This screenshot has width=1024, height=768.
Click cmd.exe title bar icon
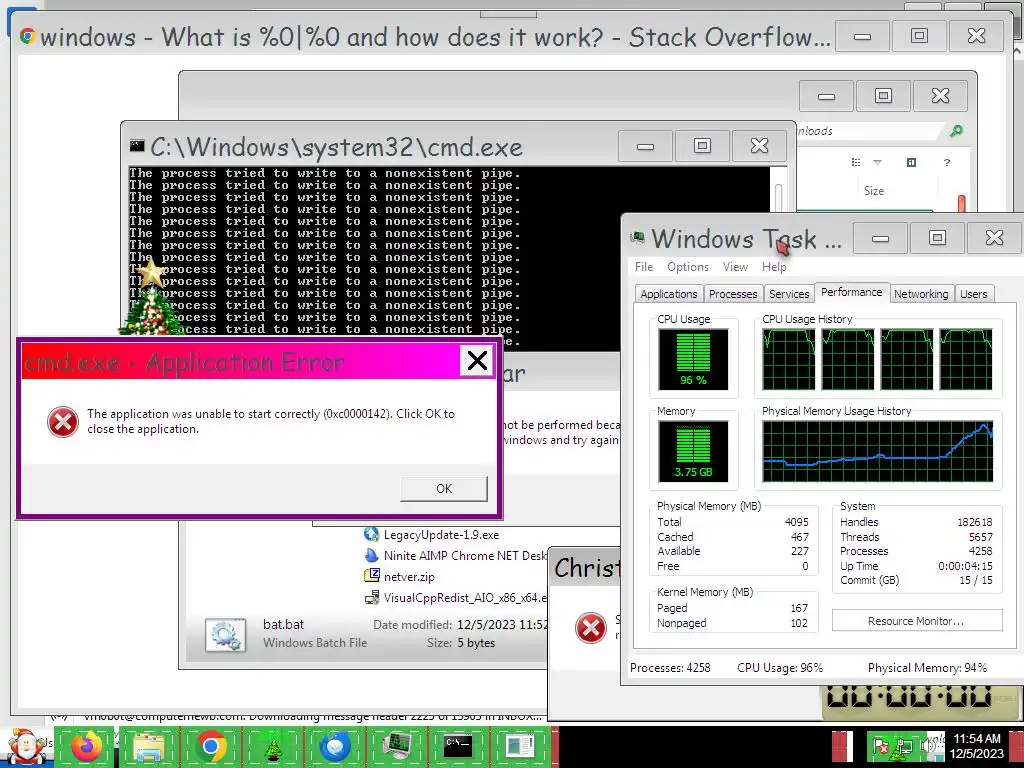[x=136, y=146]
